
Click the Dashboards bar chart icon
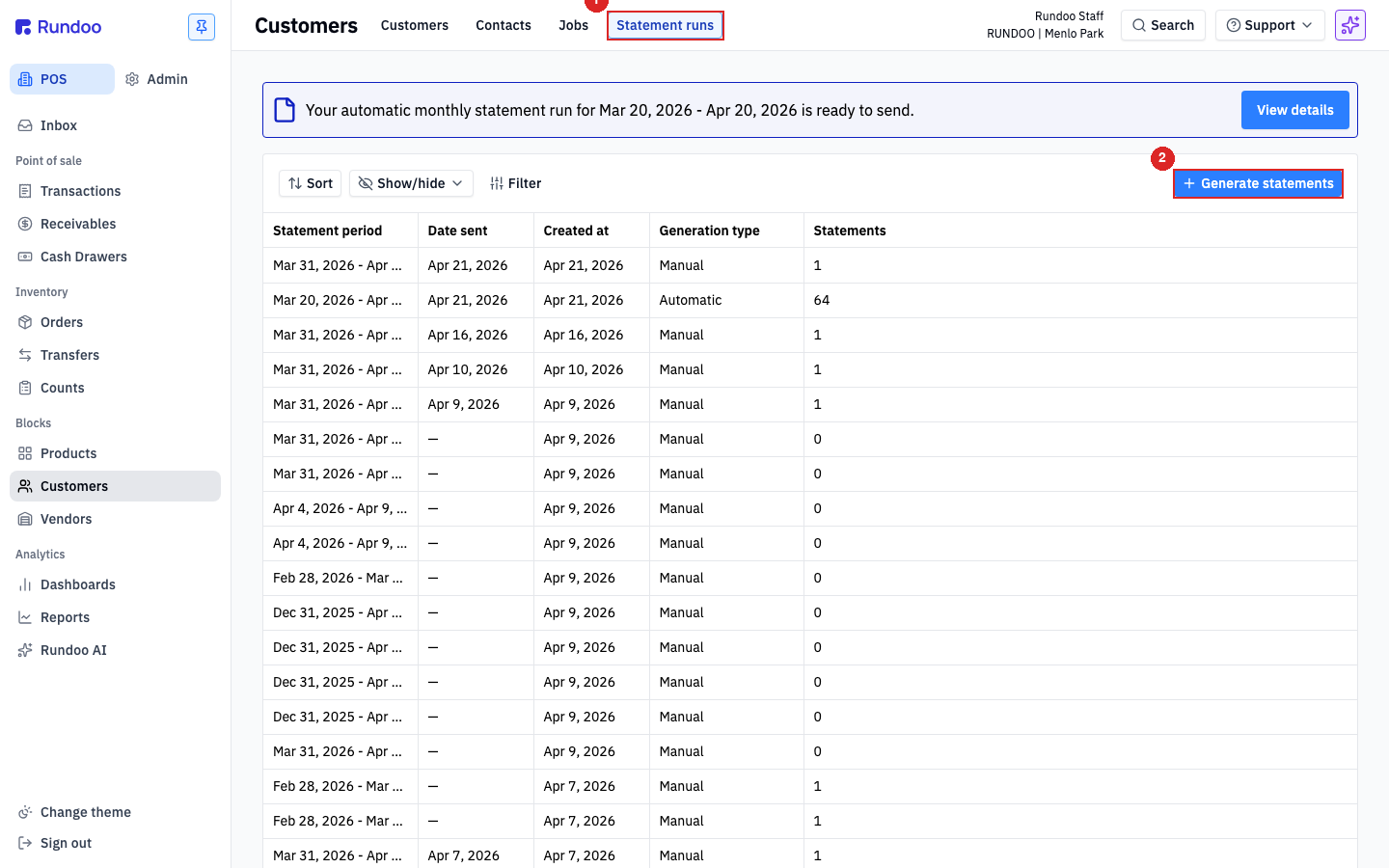(x=25, y=584)
